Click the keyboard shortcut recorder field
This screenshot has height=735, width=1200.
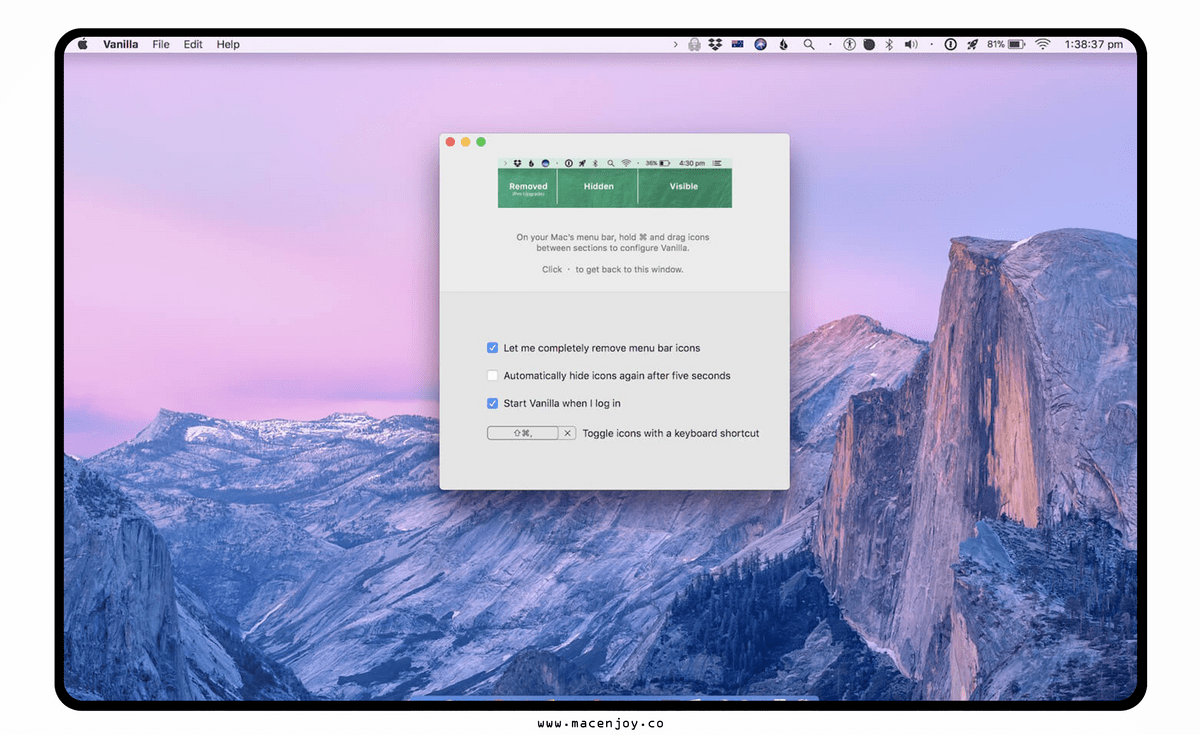(x=523, y=433)
